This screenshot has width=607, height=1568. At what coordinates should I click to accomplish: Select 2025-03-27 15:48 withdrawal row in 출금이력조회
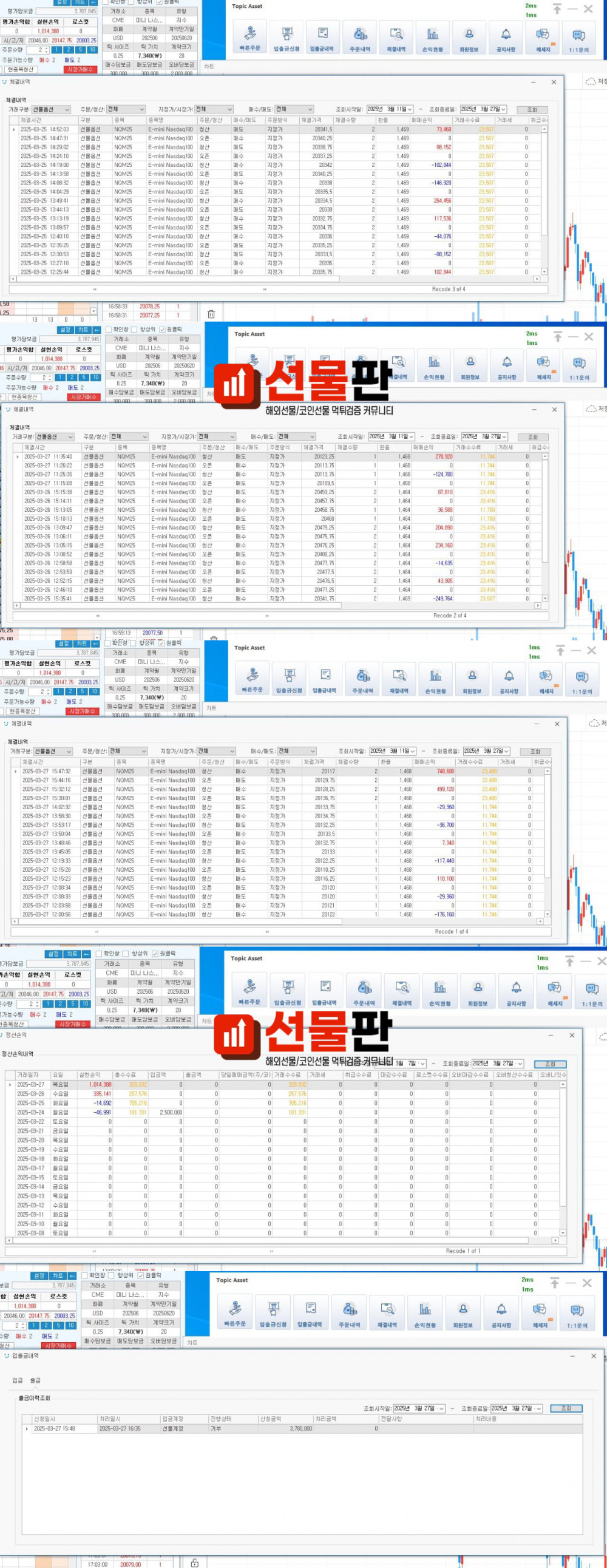[183, 1428]
